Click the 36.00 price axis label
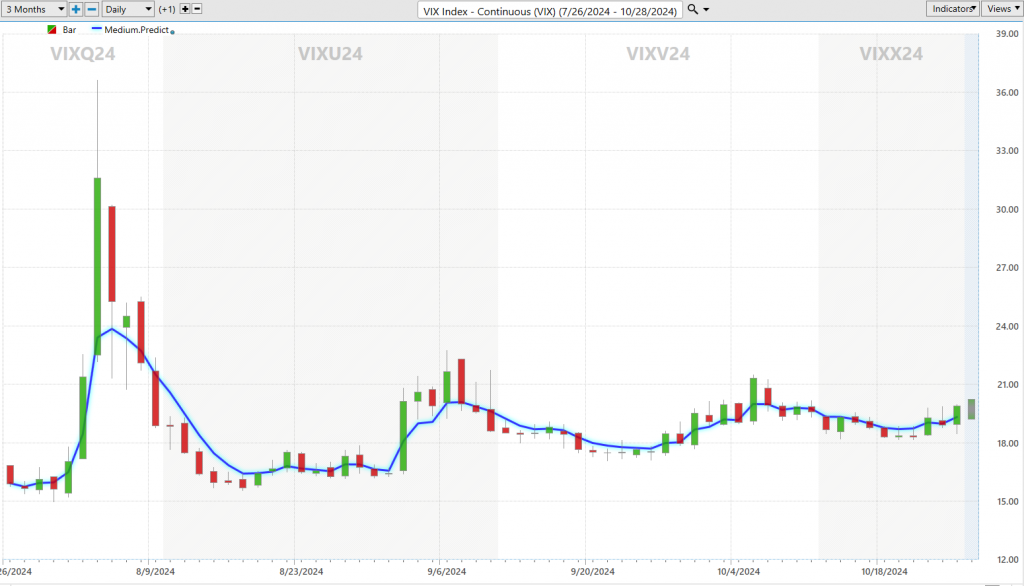Screen dimensions: 1024x586 pos(1007,93)
